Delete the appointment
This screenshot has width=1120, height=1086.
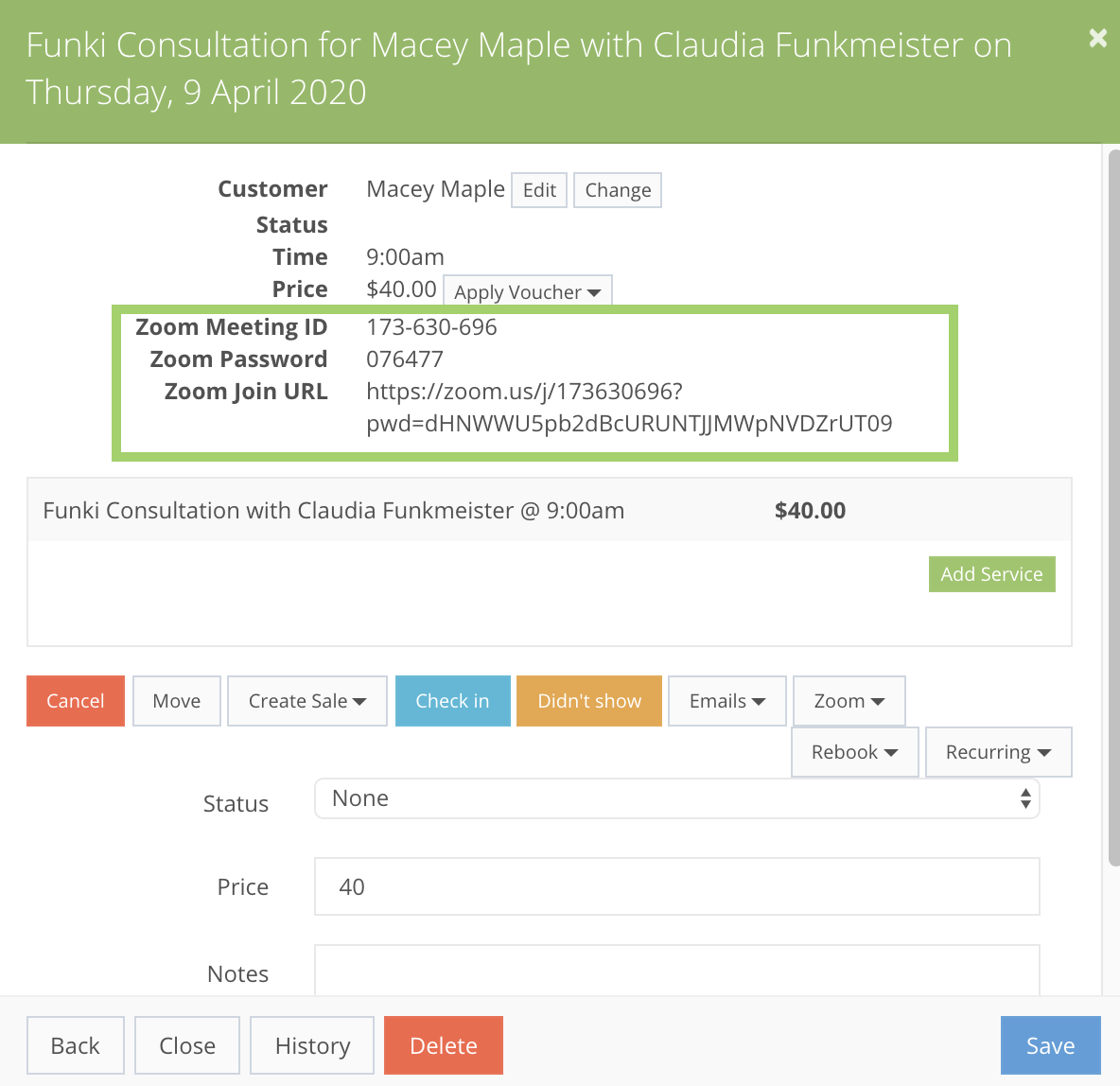444,1045
